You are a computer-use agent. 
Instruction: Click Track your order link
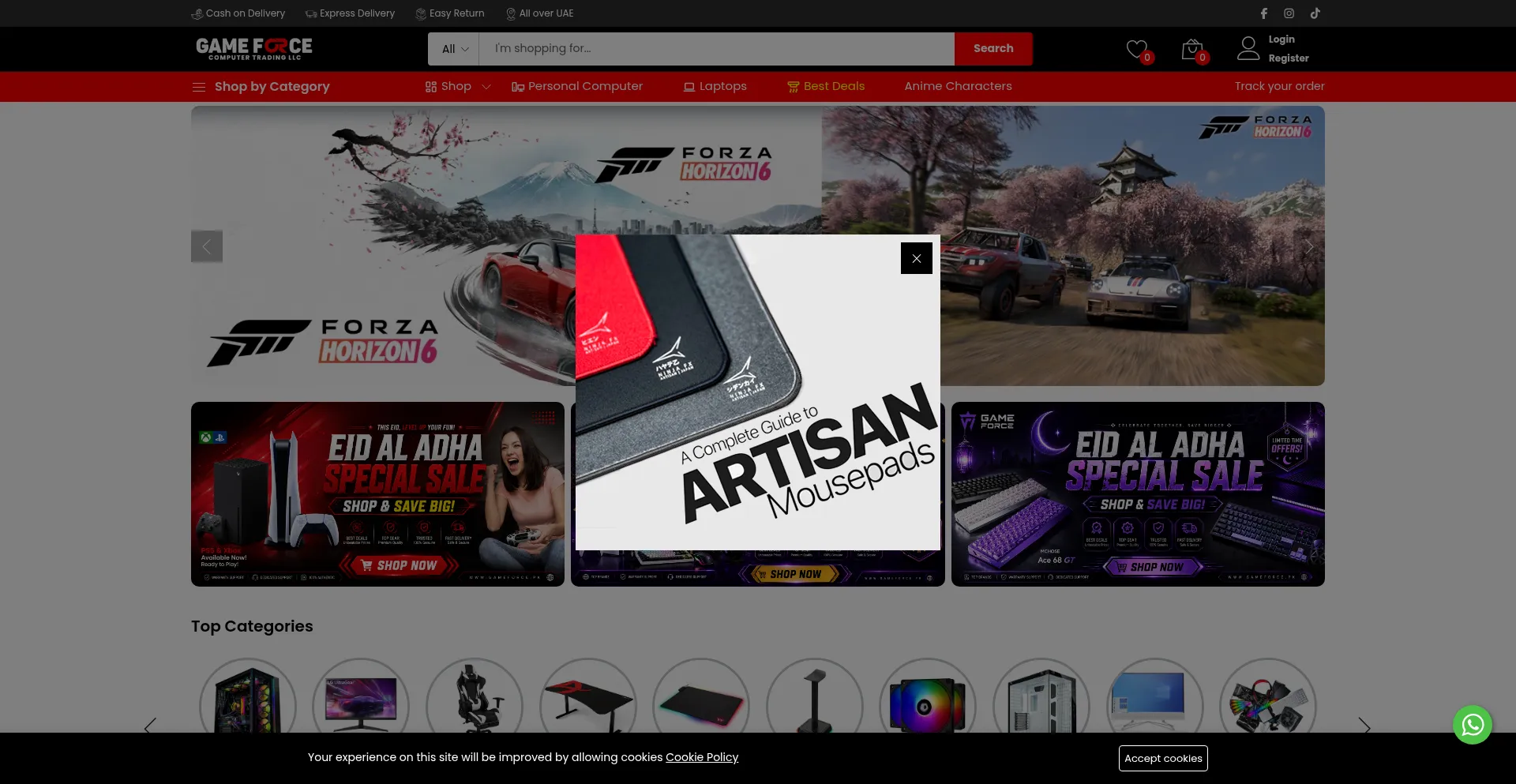1279,86
